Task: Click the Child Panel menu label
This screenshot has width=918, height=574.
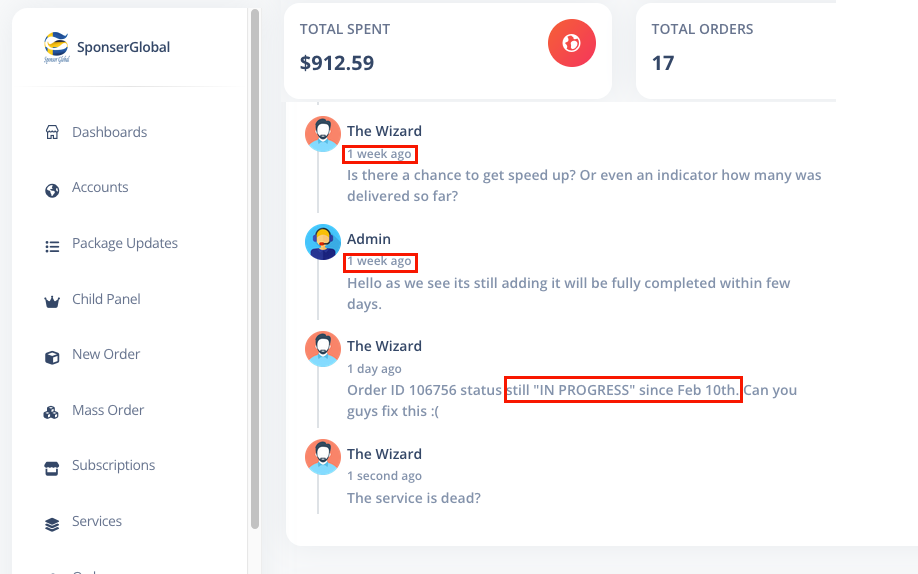Action: pos(106,299)
